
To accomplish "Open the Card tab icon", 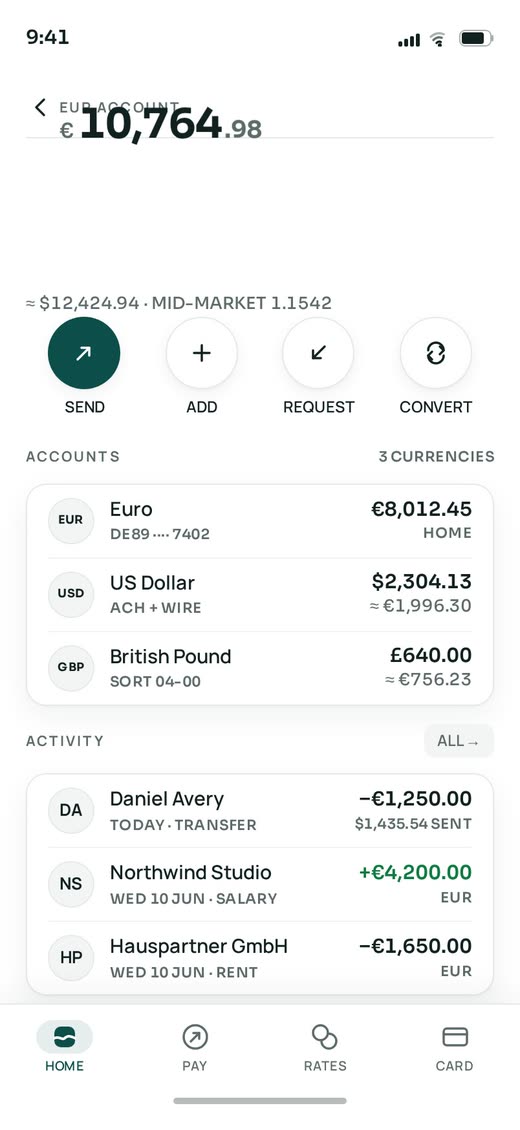I will point(454,1037).
